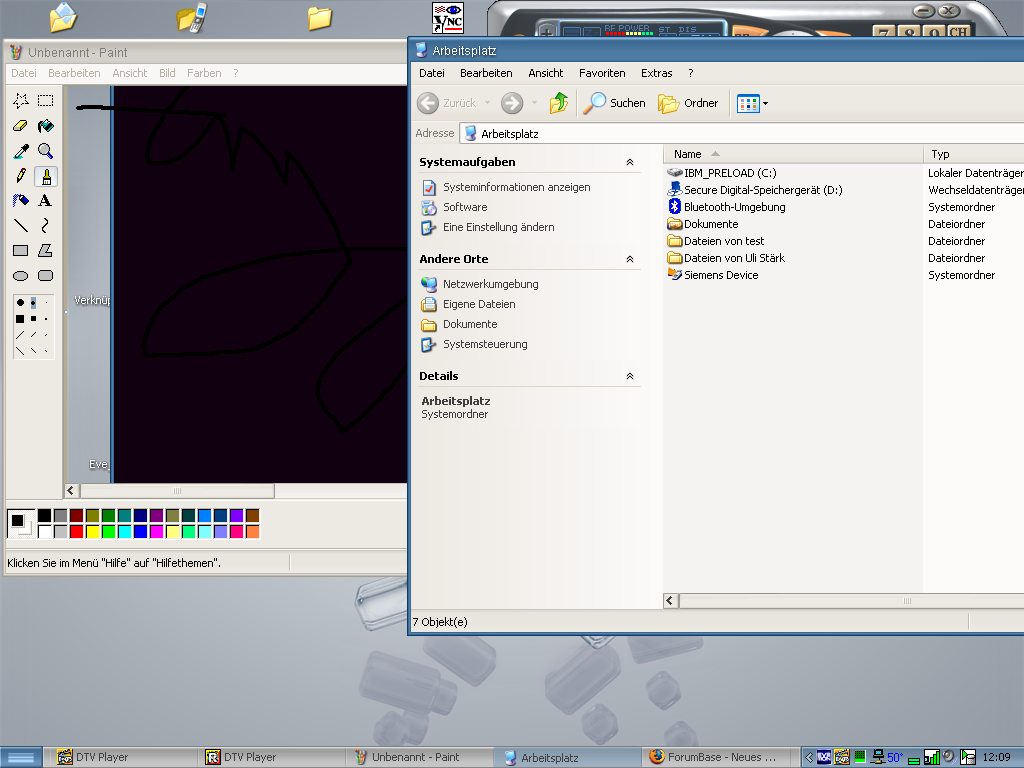Open the Favoriten menu
1024x768 pixels.
(x=602, y=73)
